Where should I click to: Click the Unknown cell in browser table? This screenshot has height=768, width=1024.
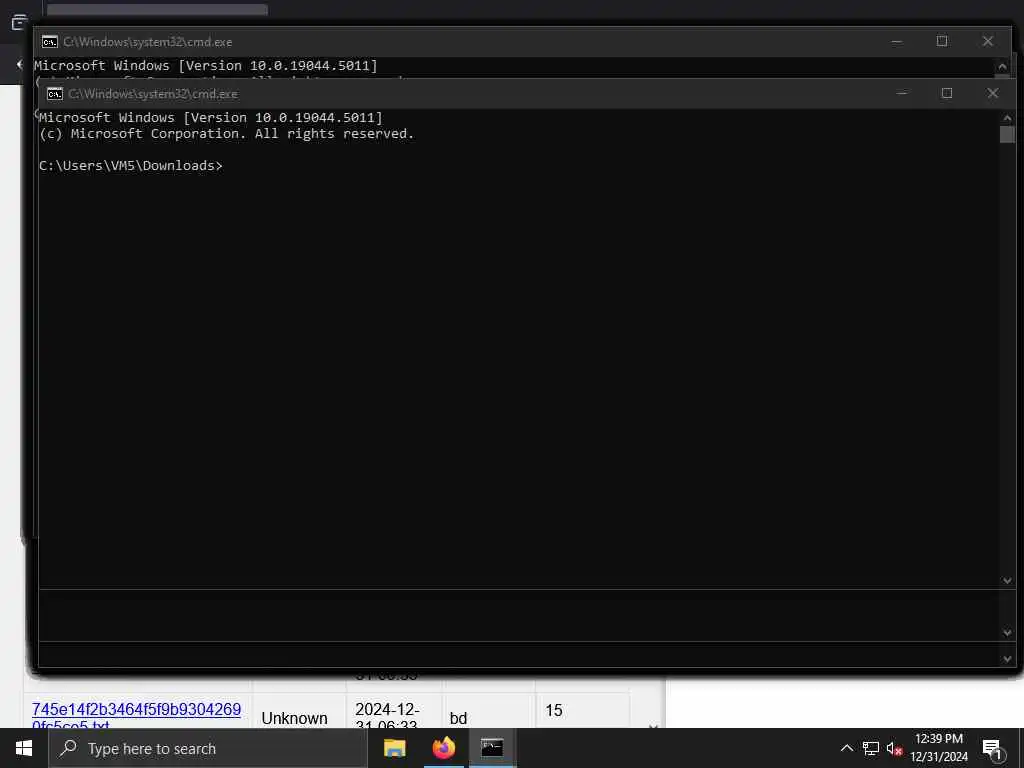click(295, 718)
